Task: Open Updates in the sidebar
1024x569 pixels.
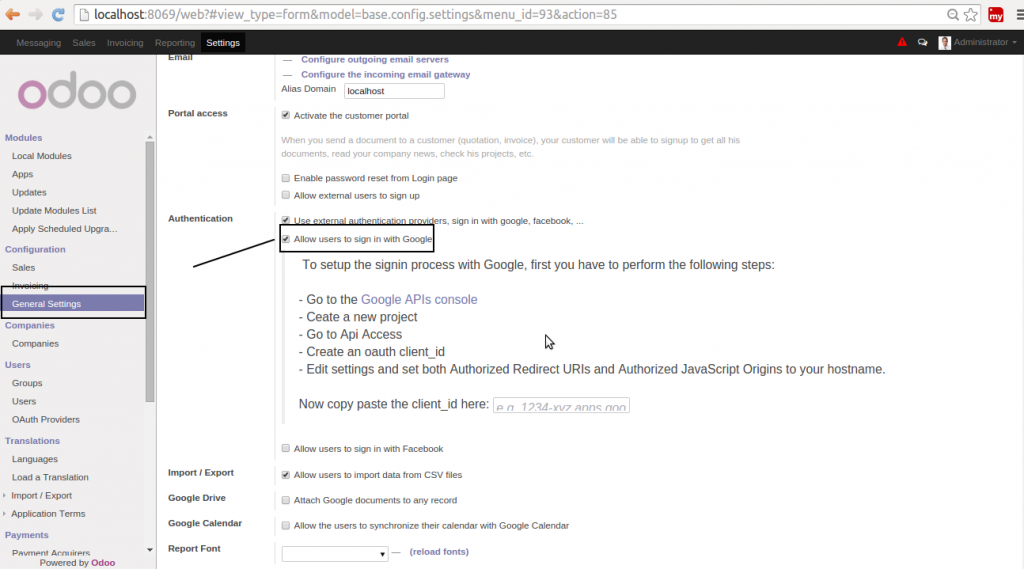Action: tap(29, 193)
